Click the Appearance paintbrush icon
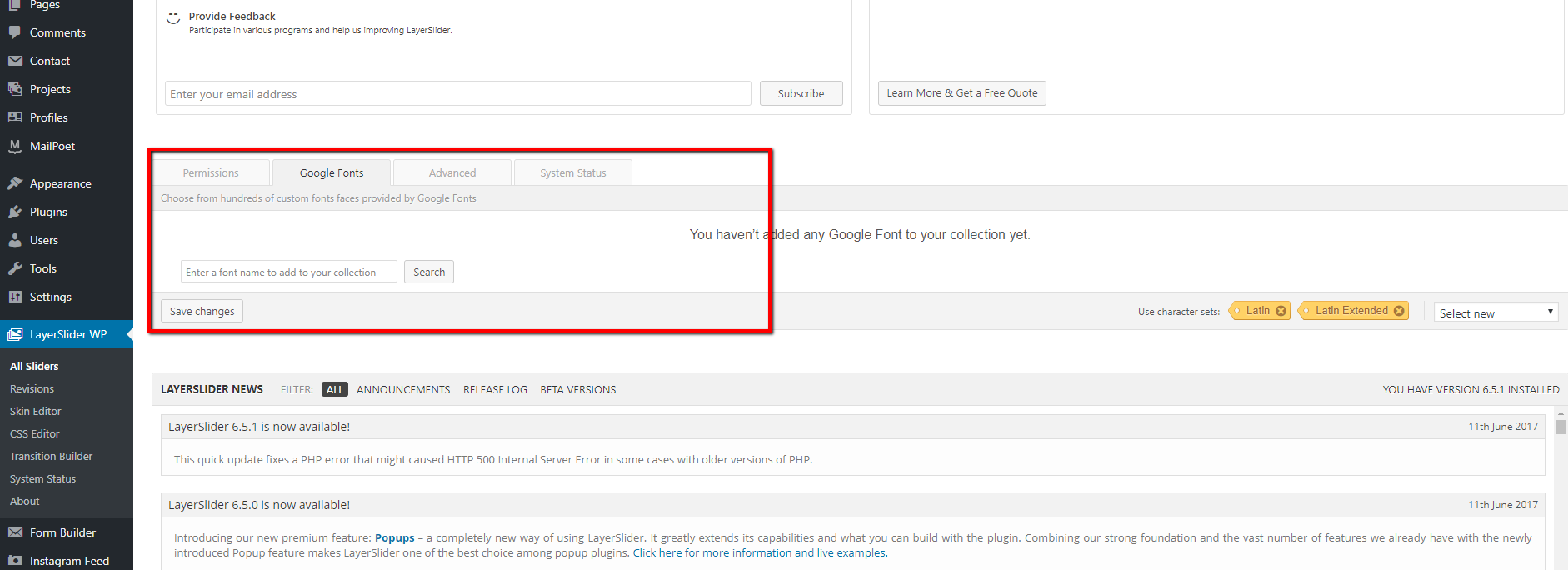This screenshot has height=570, width=1568. coord(15,183)
